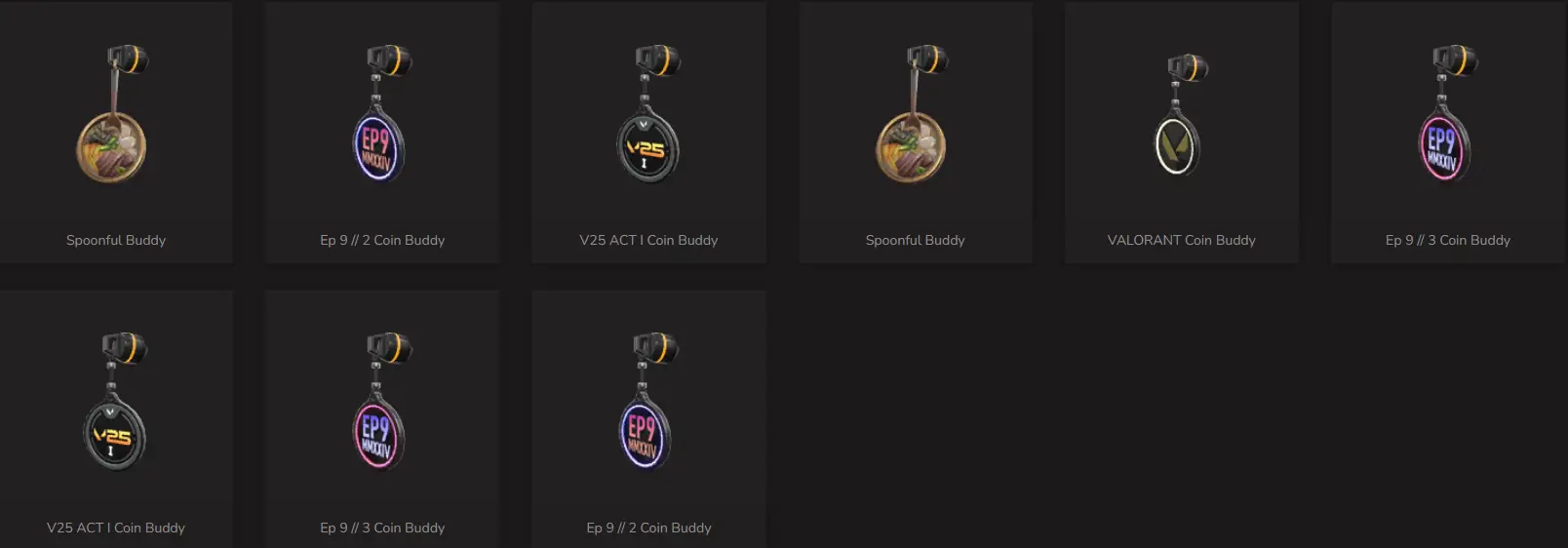
Task: Click the VALORANT Coin Buddy name label
Action: click(x=1181, y=240)
